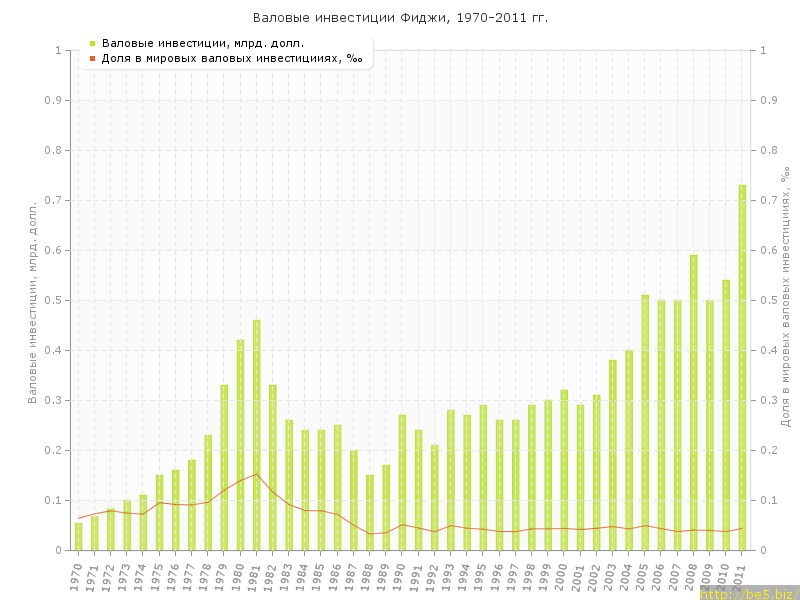Select the bar for year 2000
Image resolution: width=800 pixels, height=600 pixels.
564,470
